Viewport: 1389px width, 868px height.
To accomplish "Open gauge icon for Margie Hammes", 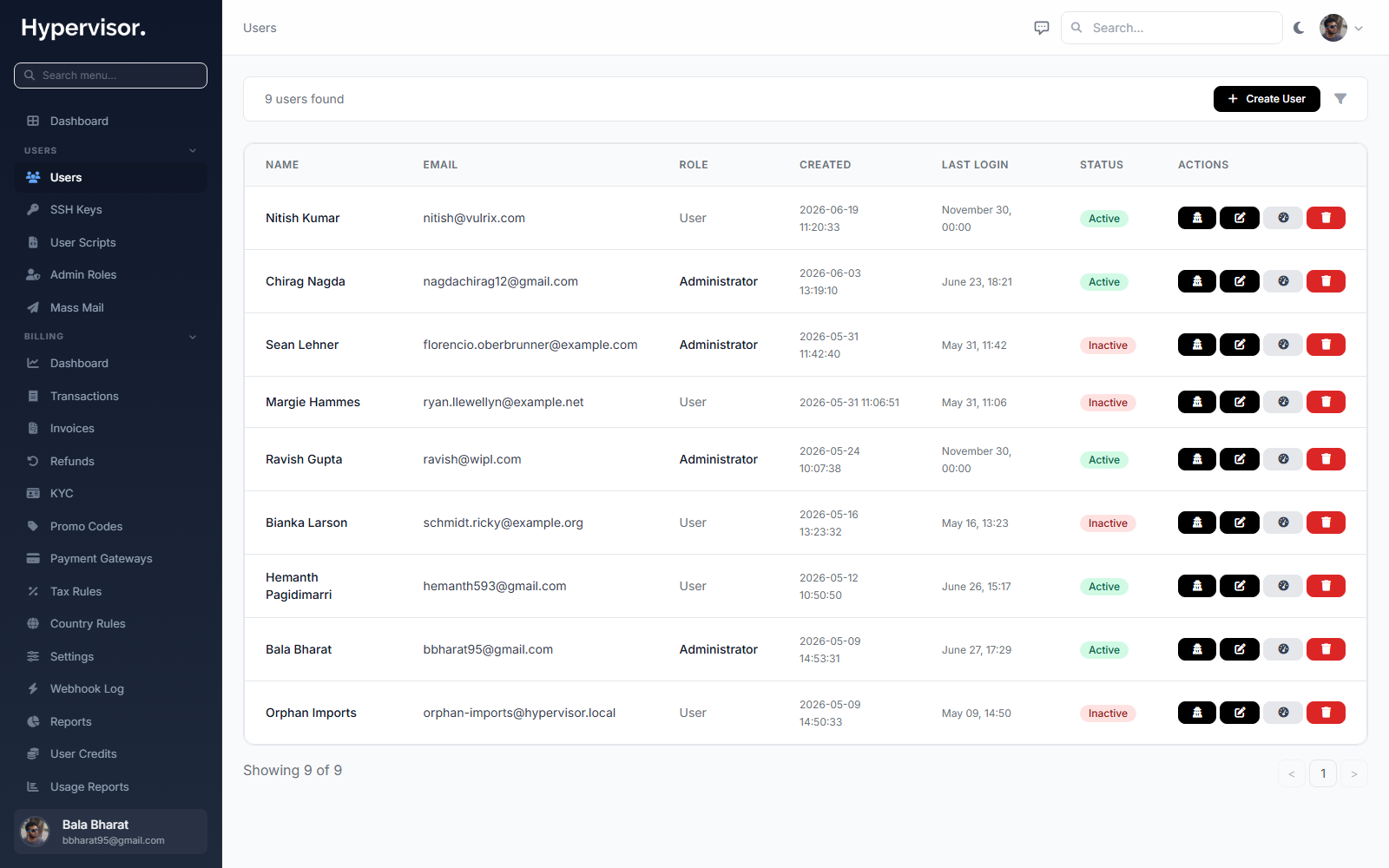I will [1283, 402].
